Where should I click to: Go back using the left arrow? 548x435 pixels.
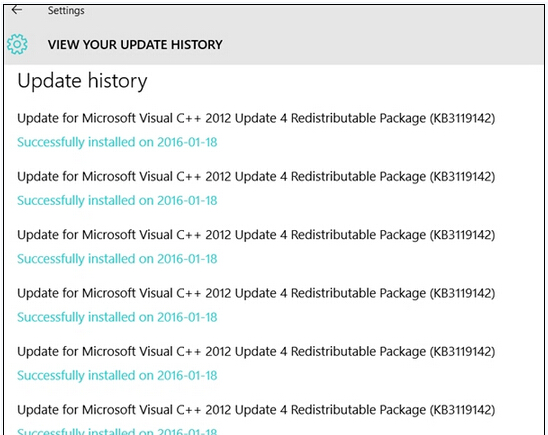[16, 10]
